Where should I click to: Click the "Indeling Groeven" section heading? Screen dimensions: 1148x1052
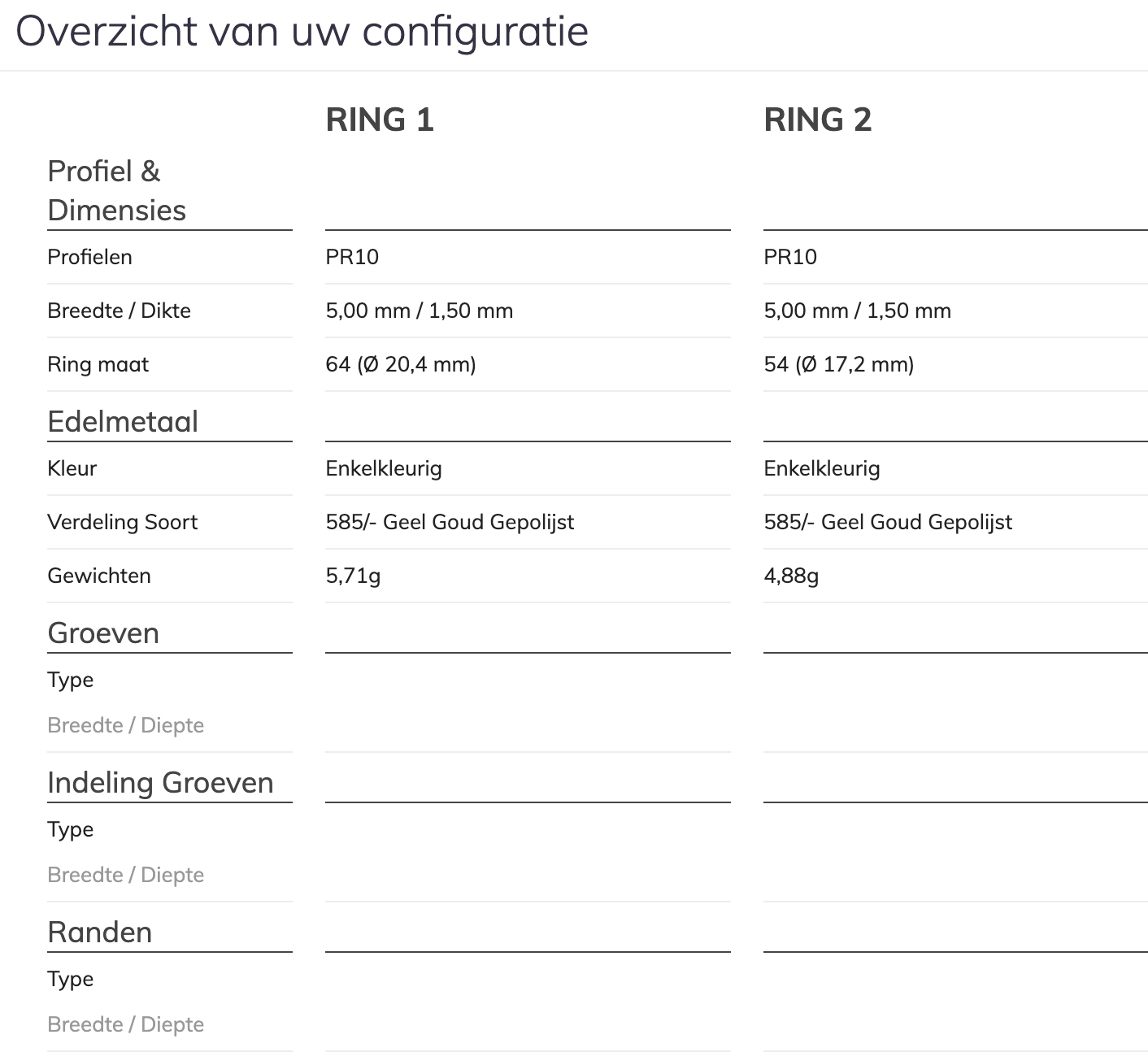tap(160, 783)
